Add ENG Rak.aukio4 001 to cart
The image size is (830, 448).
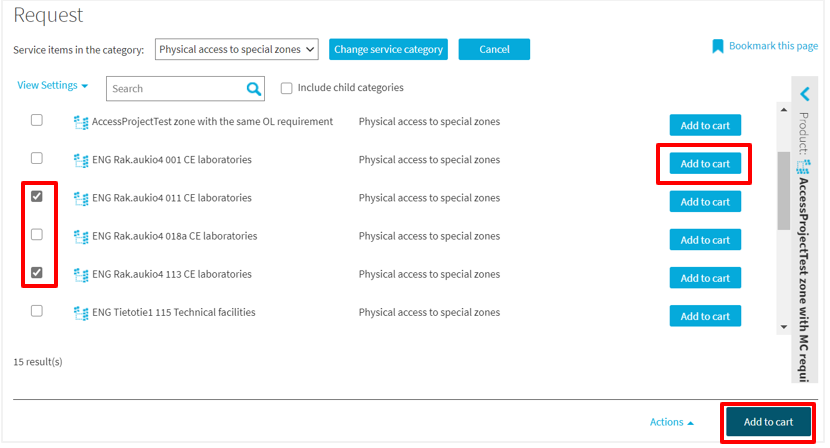[705, 164]
